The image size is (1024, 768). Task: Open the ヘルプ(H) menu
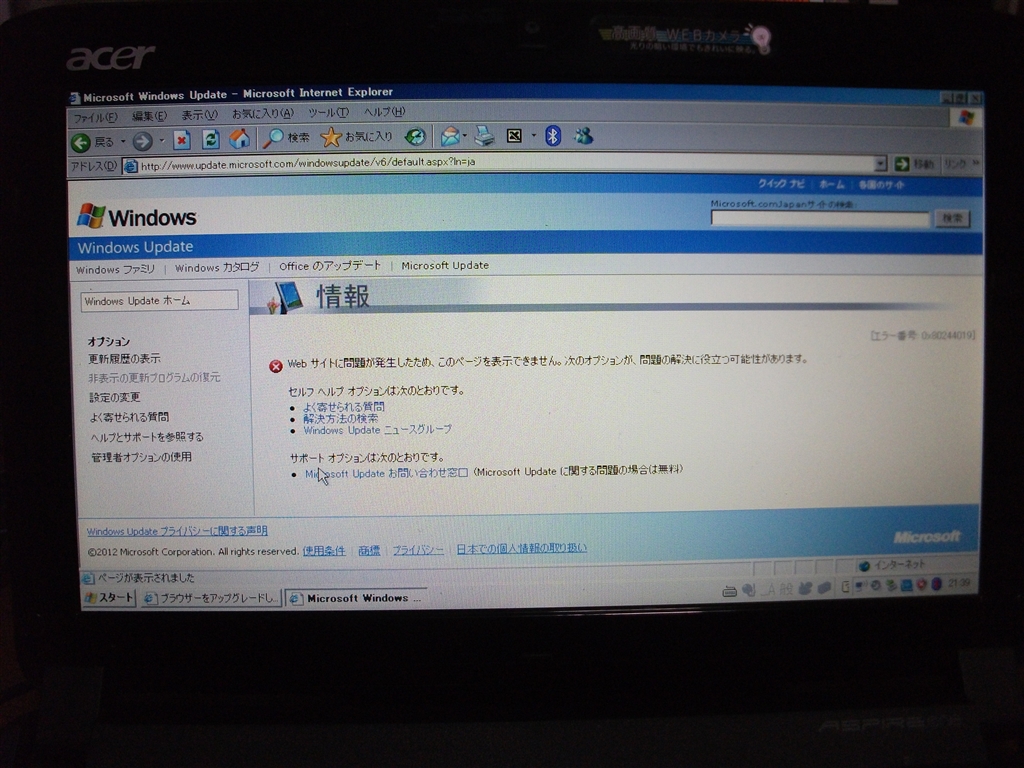coord(384,112)
